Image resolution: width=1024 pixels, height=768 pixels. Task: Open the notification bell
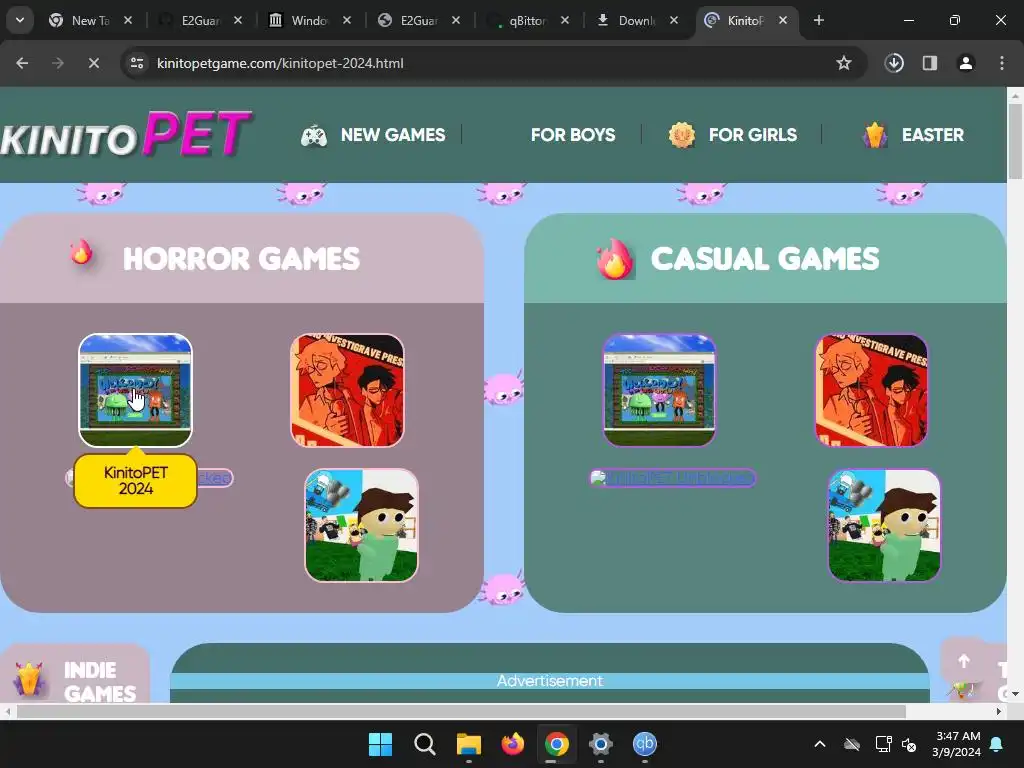click(x=997, y=744)
